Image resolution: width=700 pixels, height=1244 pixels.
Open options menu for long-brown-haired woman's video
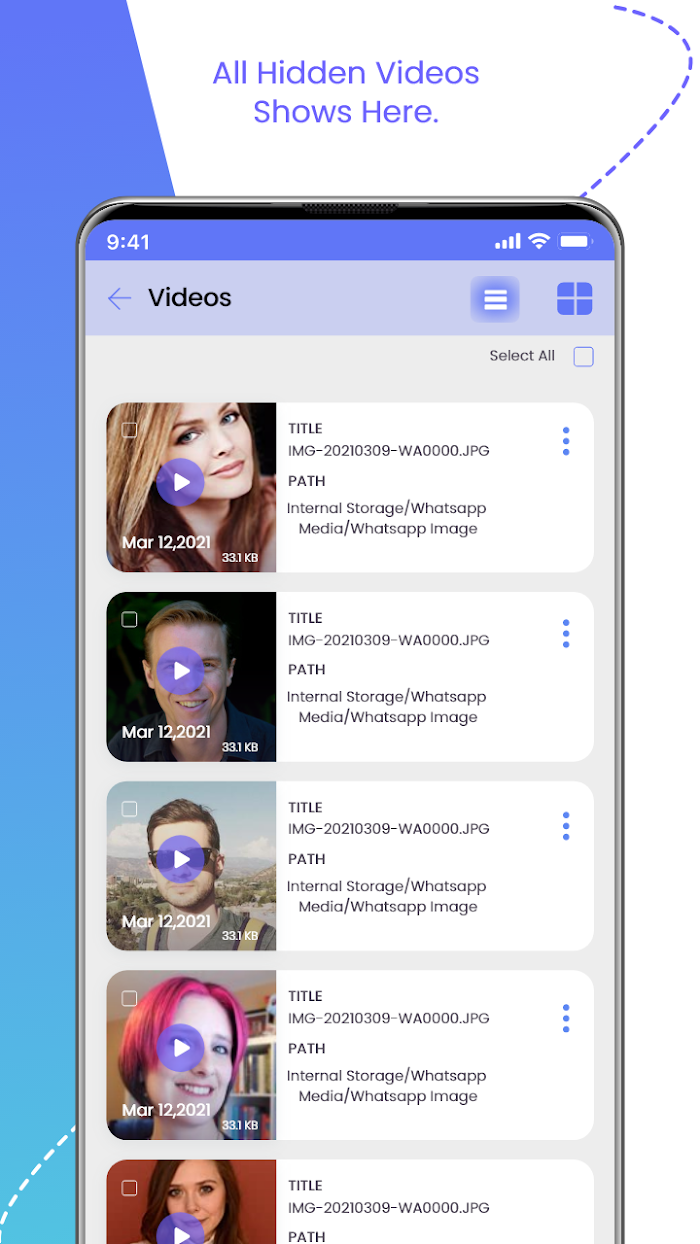point(566,441)
